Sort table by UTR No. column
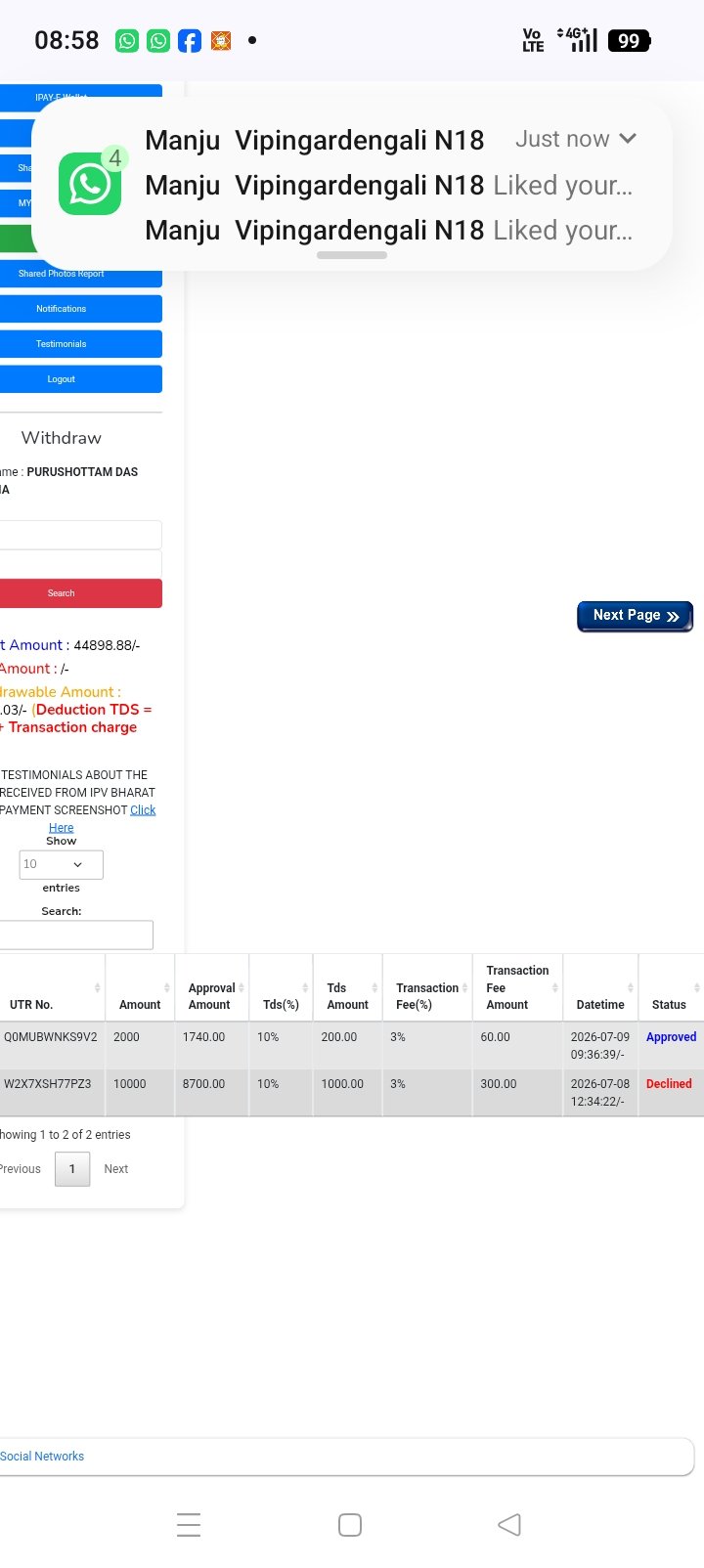 (x=52, y=987)
